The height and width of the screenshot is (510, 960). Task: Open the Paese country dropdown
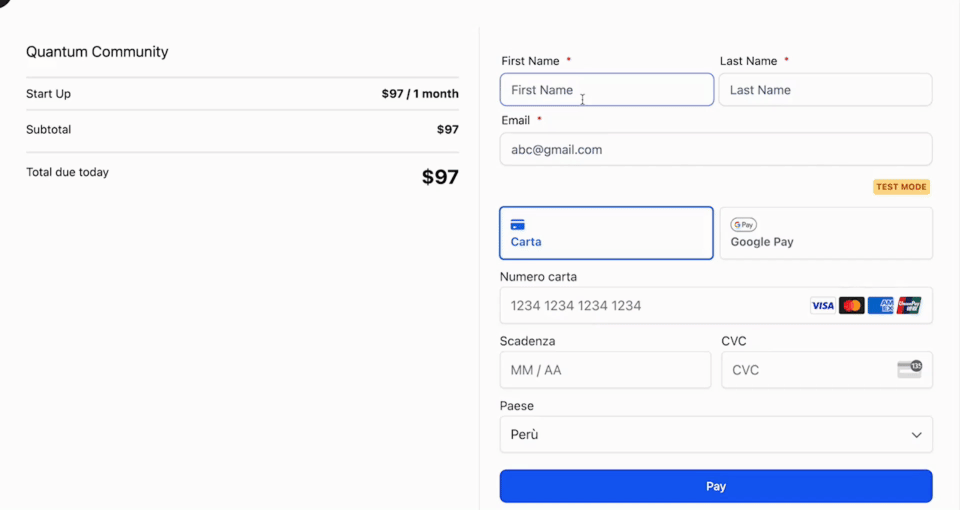coord(716,435)
